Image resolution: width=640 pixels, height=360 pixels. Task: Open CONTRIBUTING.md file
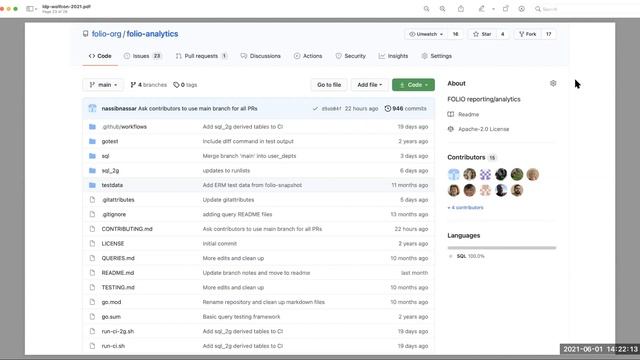127,229
